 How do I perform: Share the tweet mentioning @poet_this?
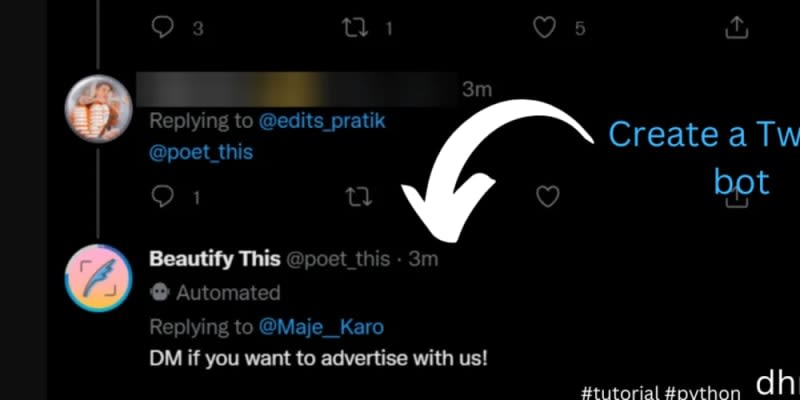point(736,199)
